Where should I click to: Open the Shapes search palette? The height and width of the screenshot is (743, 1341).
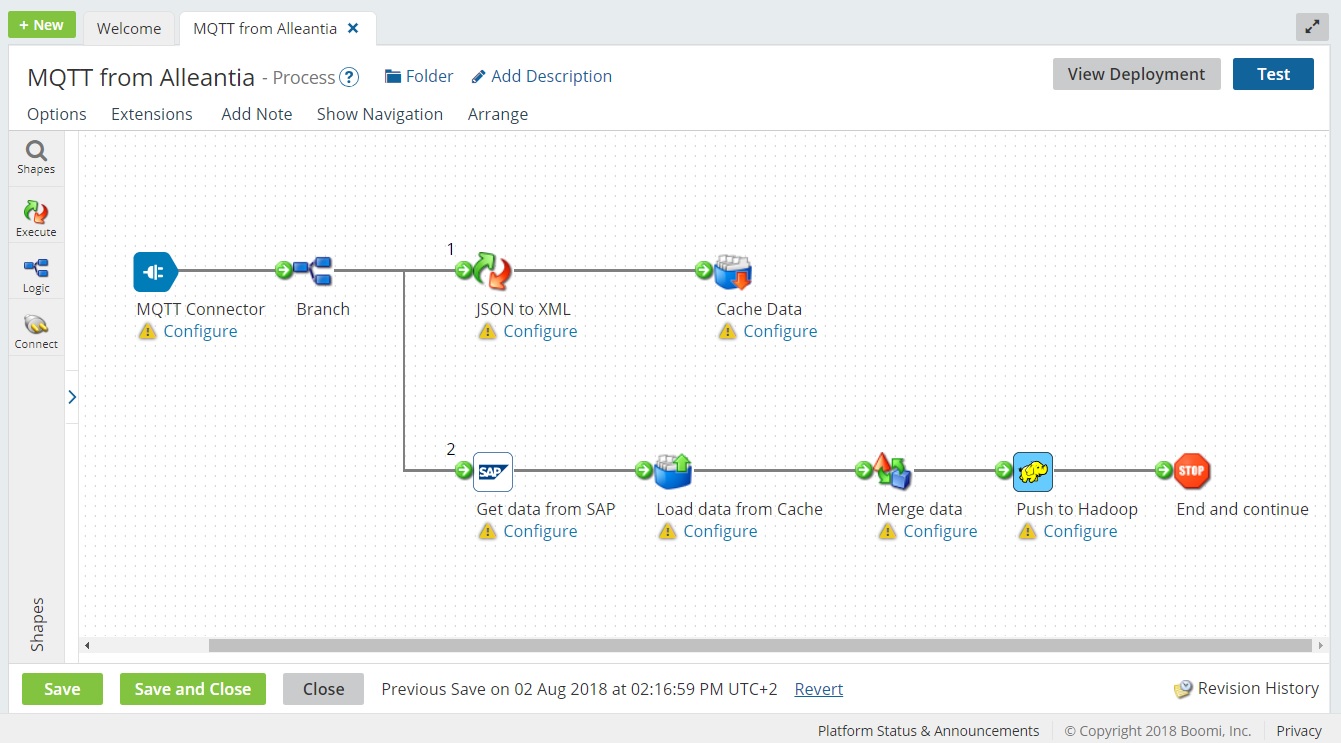coord(36,158)
